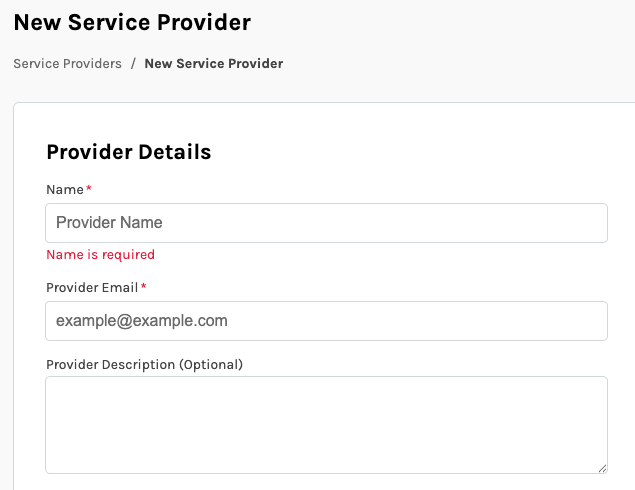This screenshot has width=635, height=490.
Task: Click the New Service Provider breadcrumb item
Action: (x=213, y=63)
